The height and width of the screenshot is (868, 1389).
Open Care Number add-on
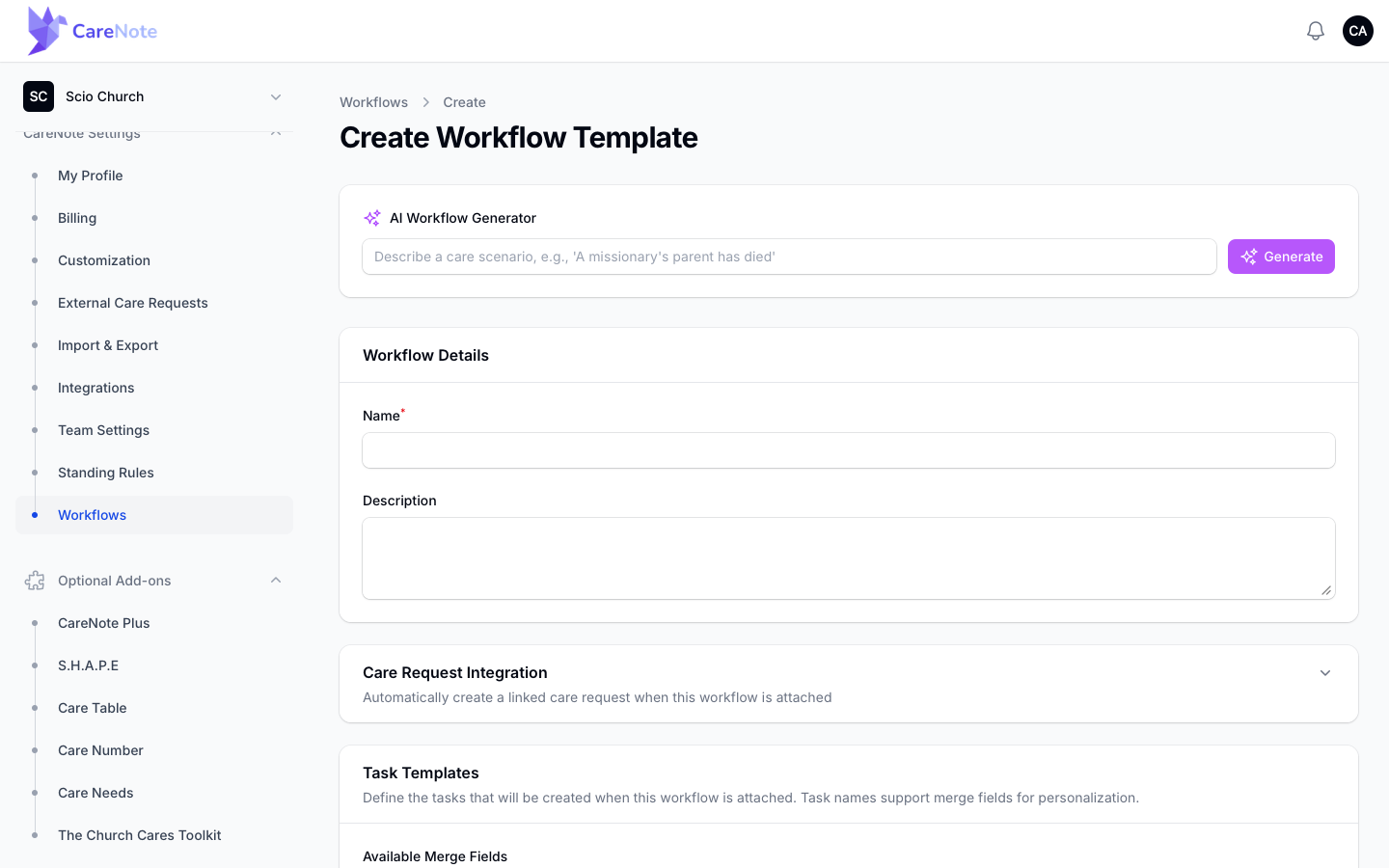tap(154, 750)
